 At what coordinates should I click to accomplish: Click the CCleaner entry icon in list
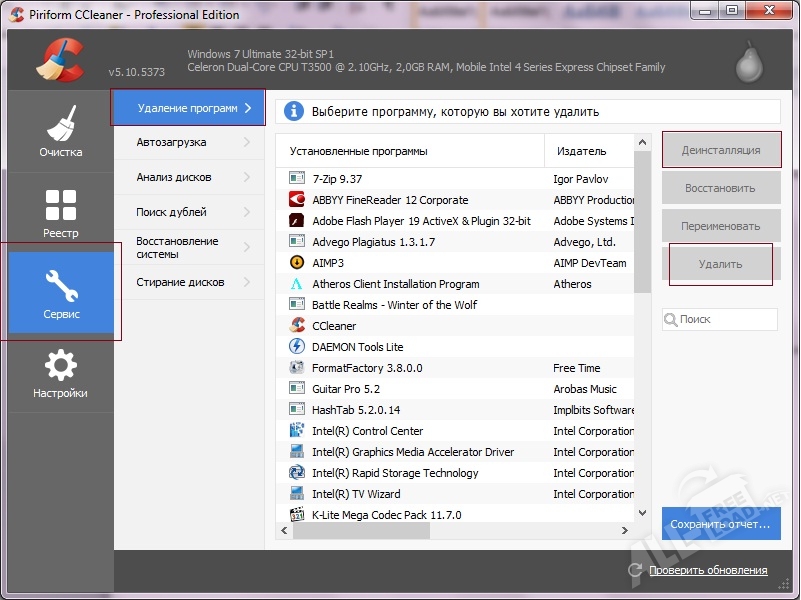click(x=297, y=326)
